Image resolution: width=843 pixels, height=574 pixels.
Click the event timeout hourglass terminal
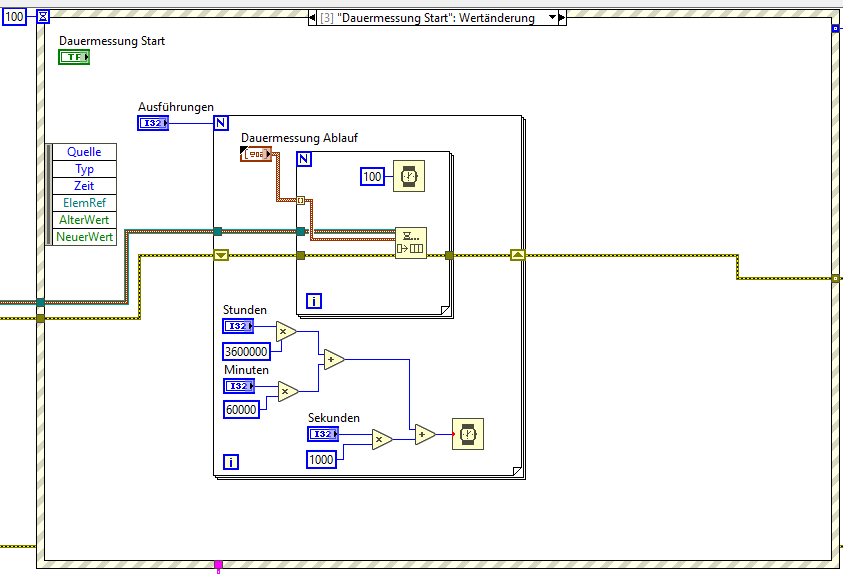coord(43,17)
